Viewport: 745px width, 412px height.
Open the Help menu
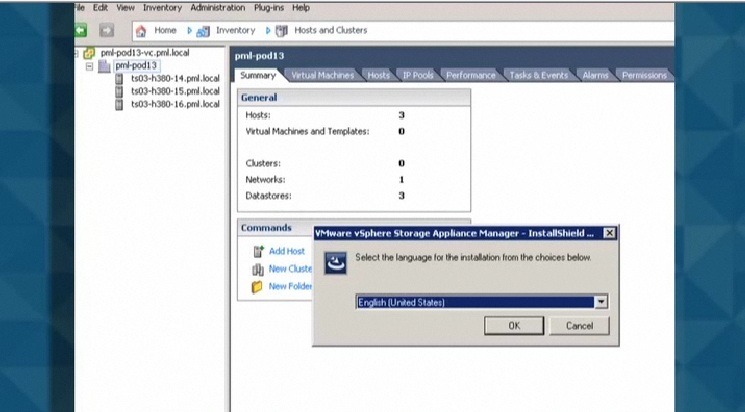301,8
